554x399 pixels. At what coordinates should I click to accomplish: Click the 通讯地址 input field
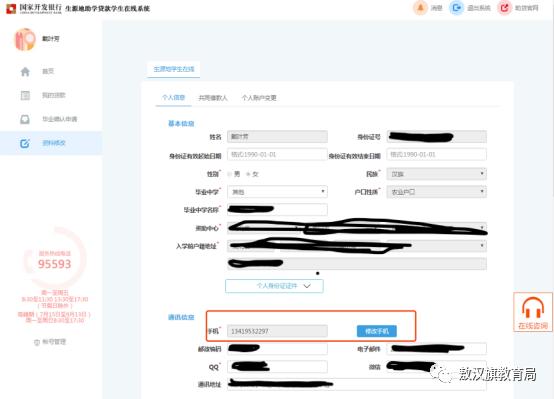(x=357, y=385)
